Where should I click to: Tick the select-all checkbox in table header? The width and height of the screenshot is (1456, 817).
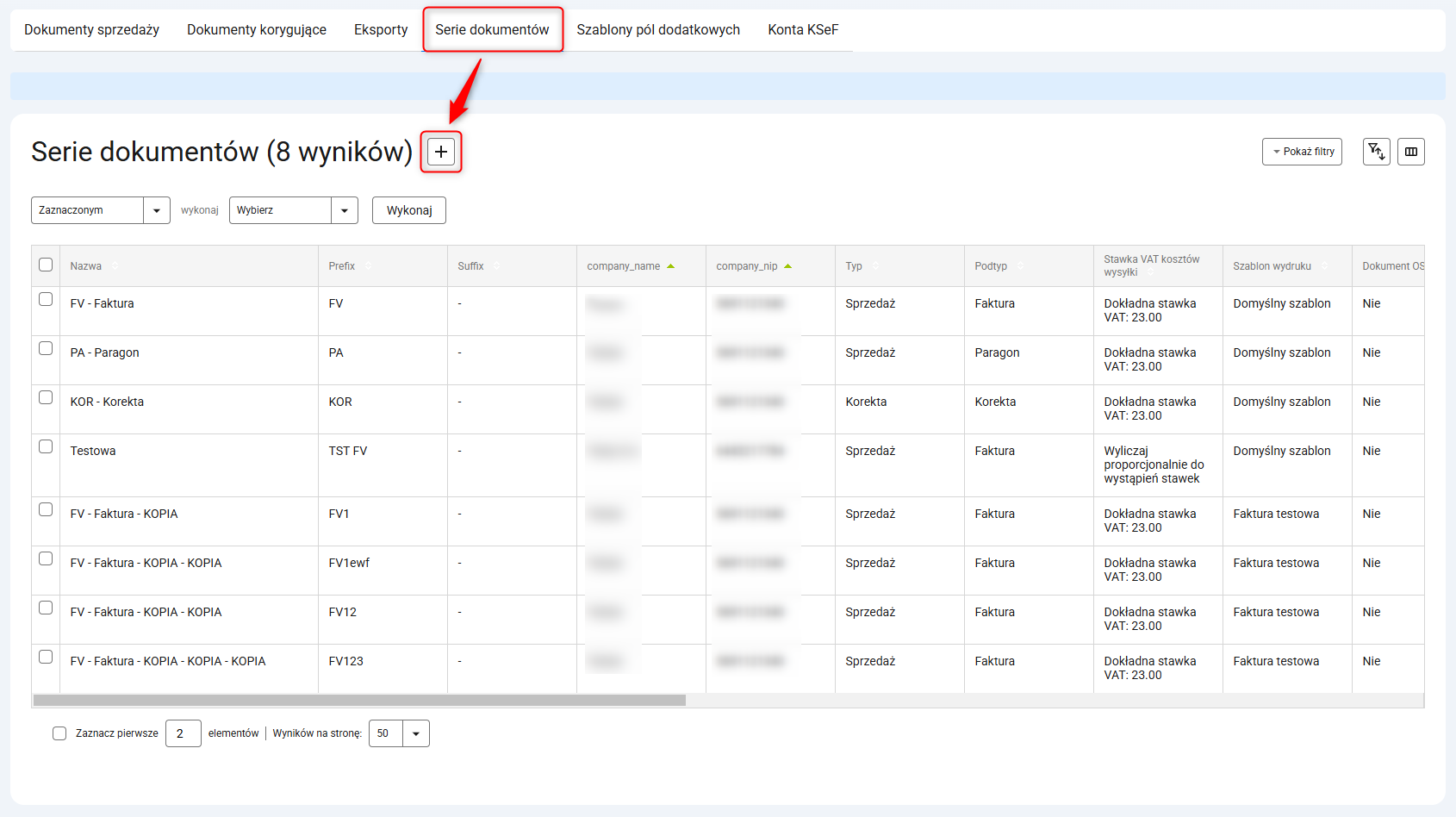[46, 265]
